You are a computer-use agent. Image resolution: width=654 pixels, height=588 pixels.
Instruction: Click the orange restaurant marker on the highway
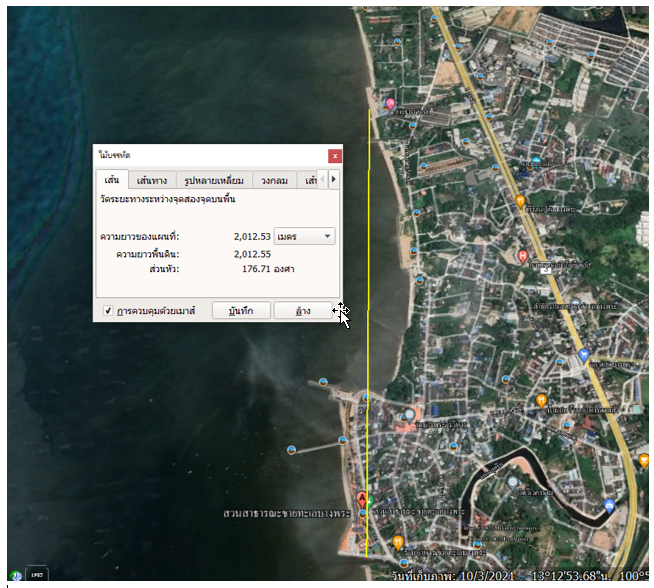click(520, 201)
